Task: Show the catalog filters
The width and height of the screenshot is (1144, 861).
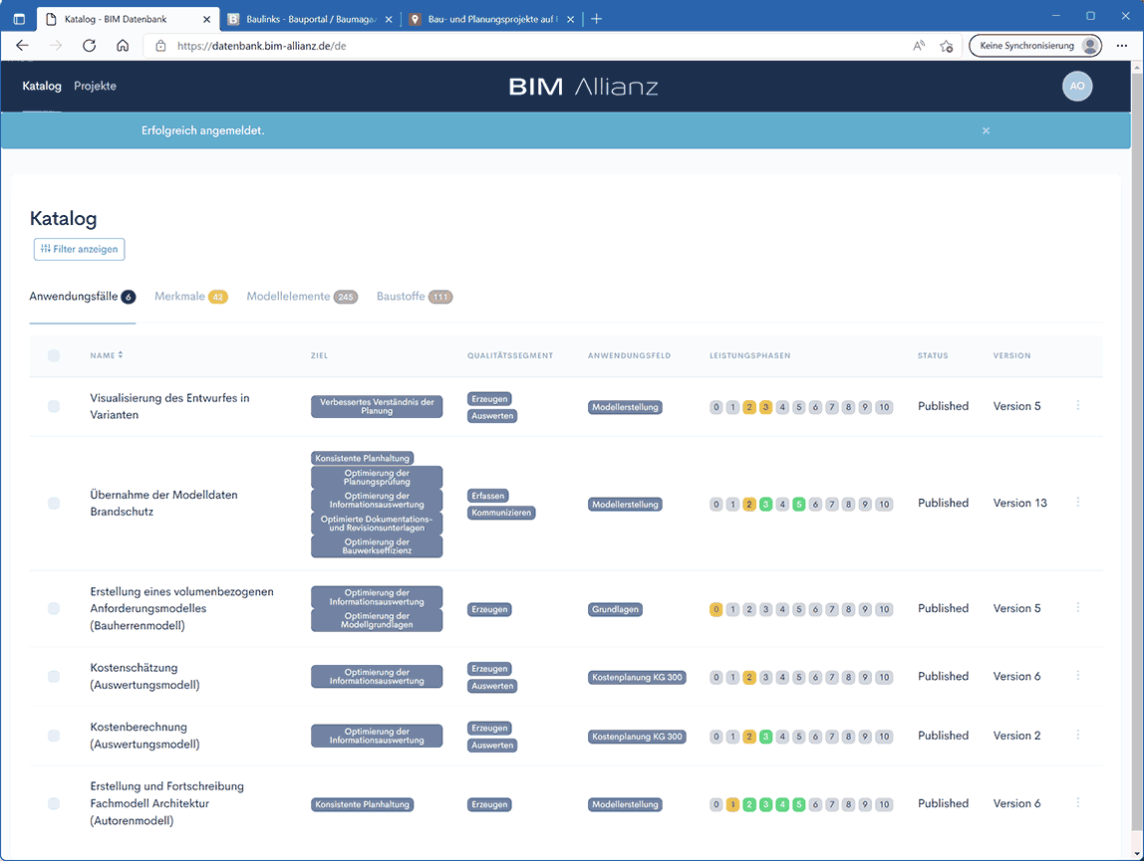Action: [x=79, y=250]
